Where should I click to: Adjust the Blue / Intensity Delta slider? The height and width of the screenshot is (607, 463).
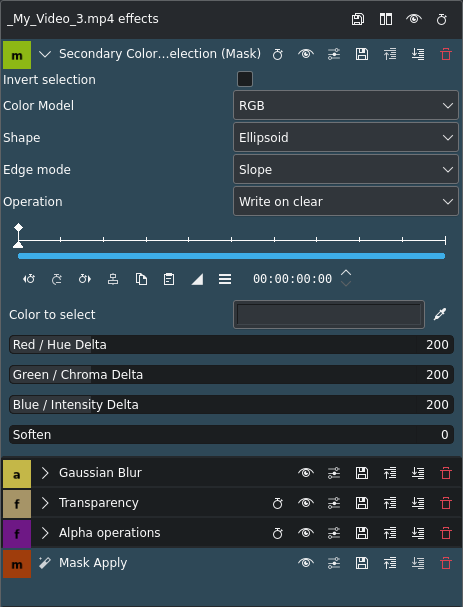[x=232, y=405]
